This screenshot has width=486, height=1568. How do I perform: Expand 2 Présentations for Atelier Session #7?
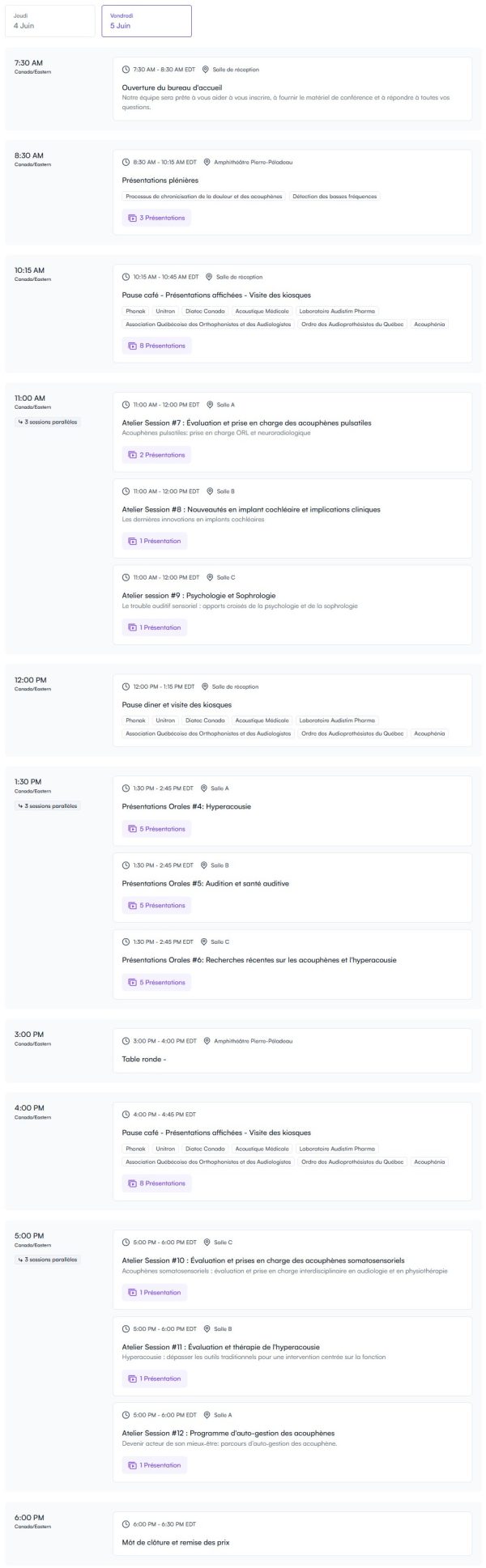pyautogui.click(x=156, y=455)
